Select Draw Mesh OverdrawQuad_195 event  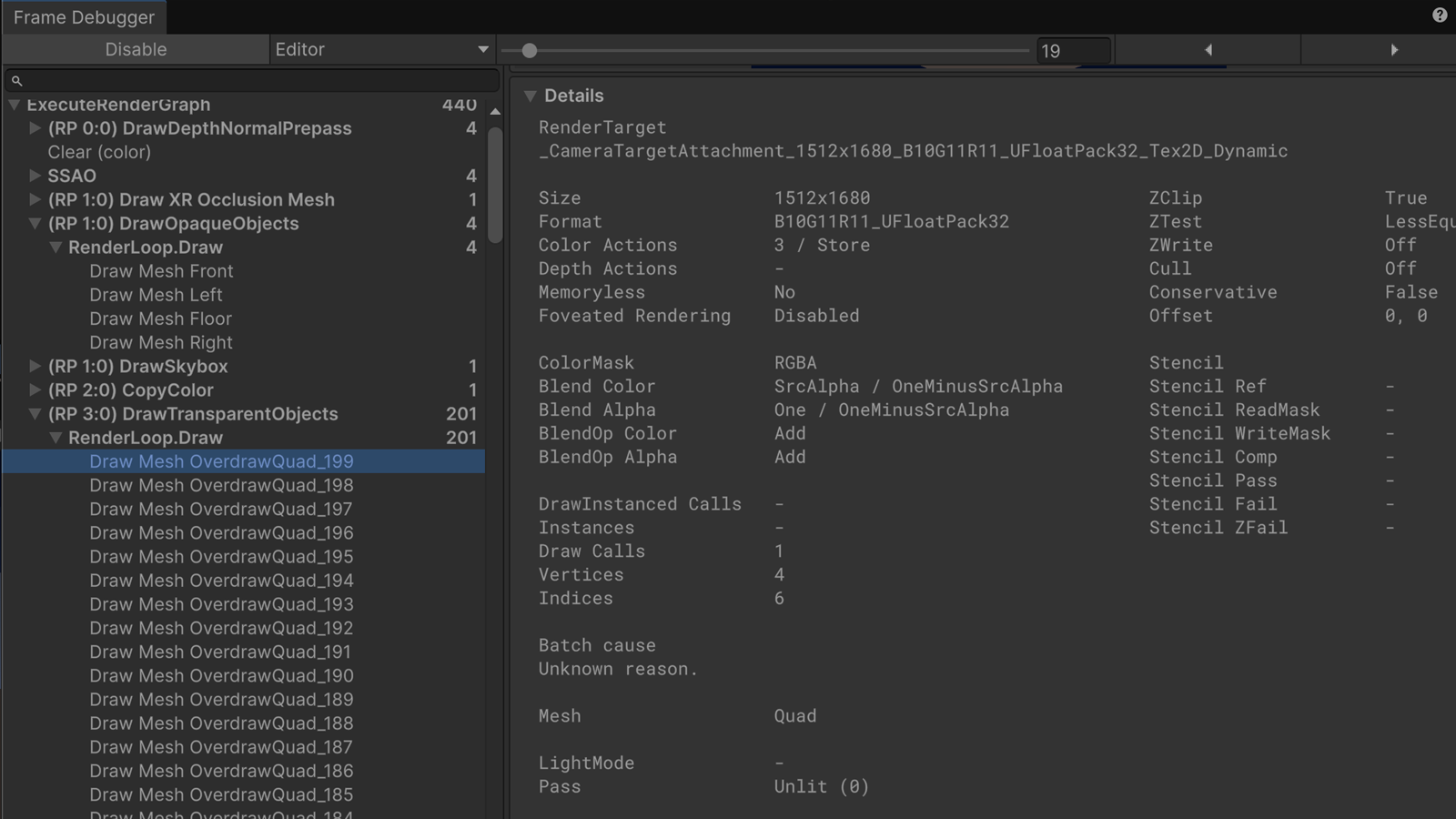pyautogui.click(x=221, y=557)
